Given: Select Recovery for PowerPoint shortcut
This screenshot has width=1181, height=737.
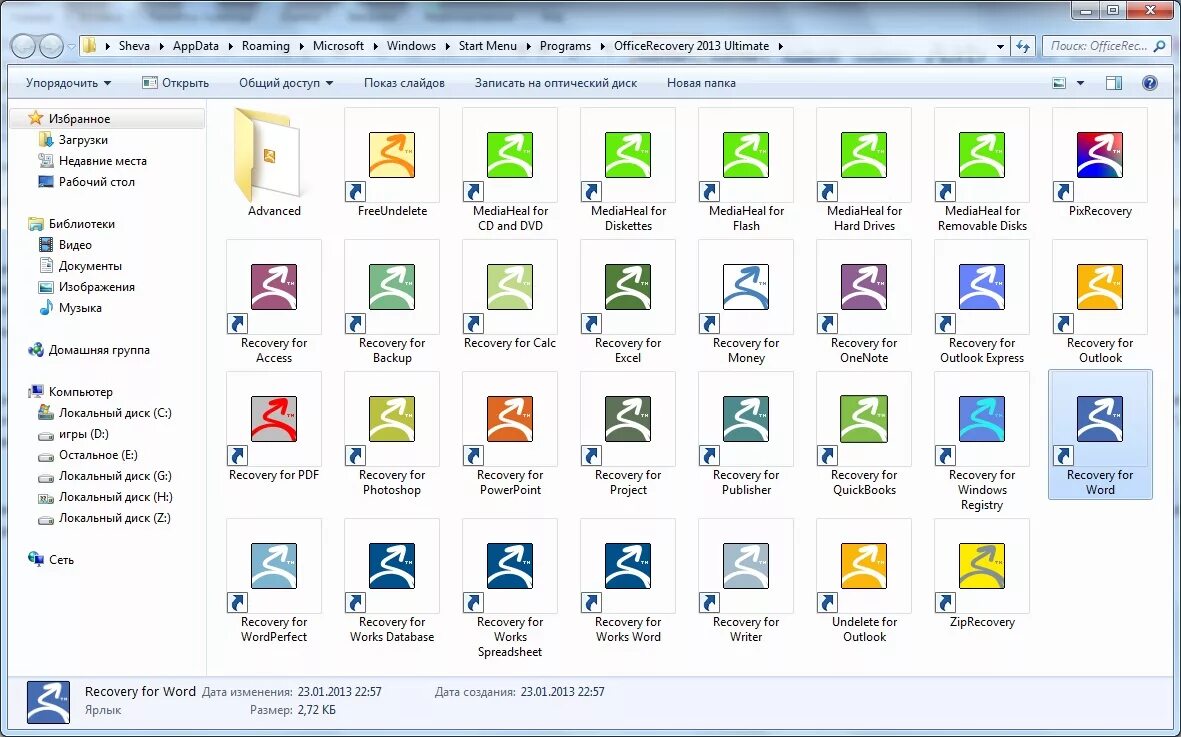Looking at the screenshot, I should (510, 434).
